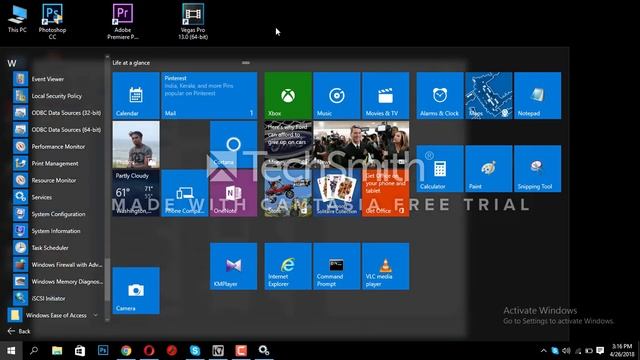The width and height of the screenshot is (640, 360).
Task: Open the Snipping Tool tile
Action: (x=538, y=169)
